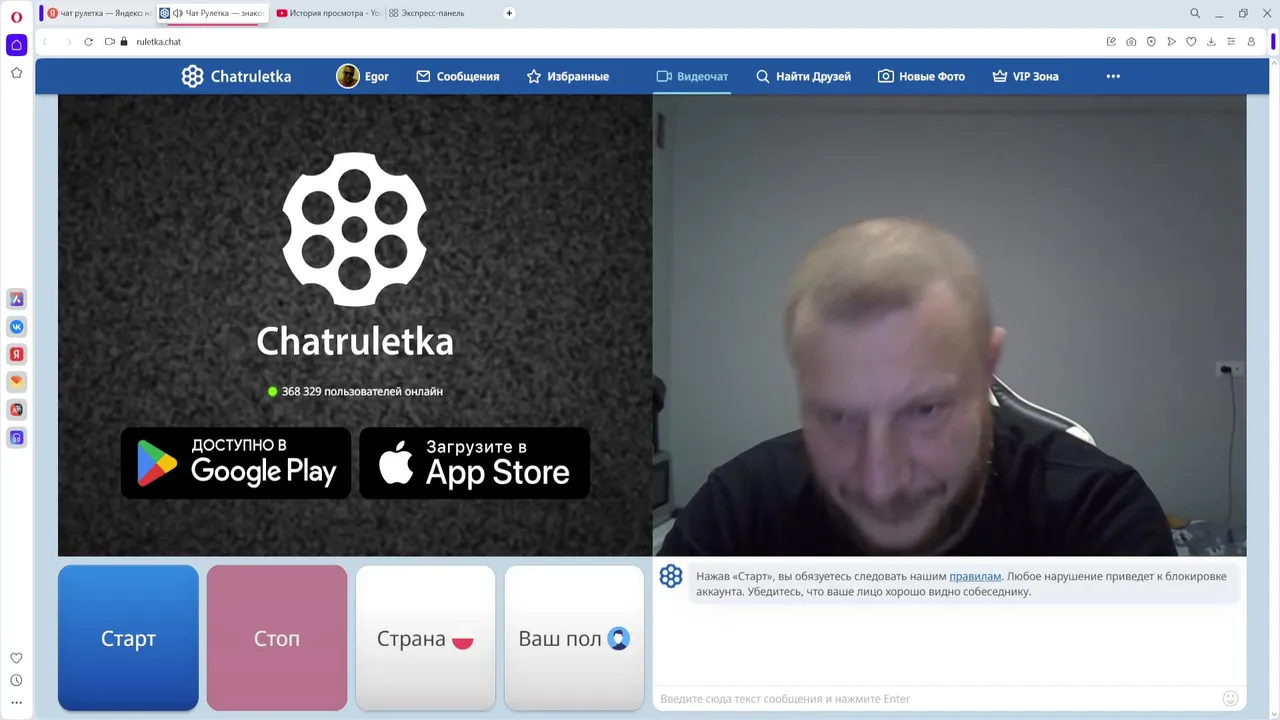The height and width of the screenshot is (720, 1280).
Task: Open the App Store download badge
Action: (474, 463)
